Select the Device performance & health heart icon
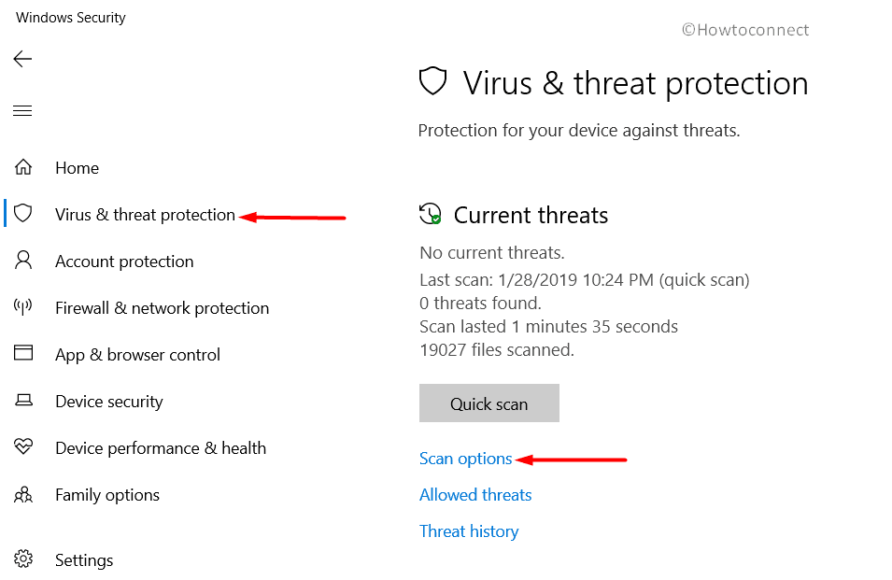Image resolution: width=892 pixels, height=580 pixels. pyautogui.click(x=22, y=447)
